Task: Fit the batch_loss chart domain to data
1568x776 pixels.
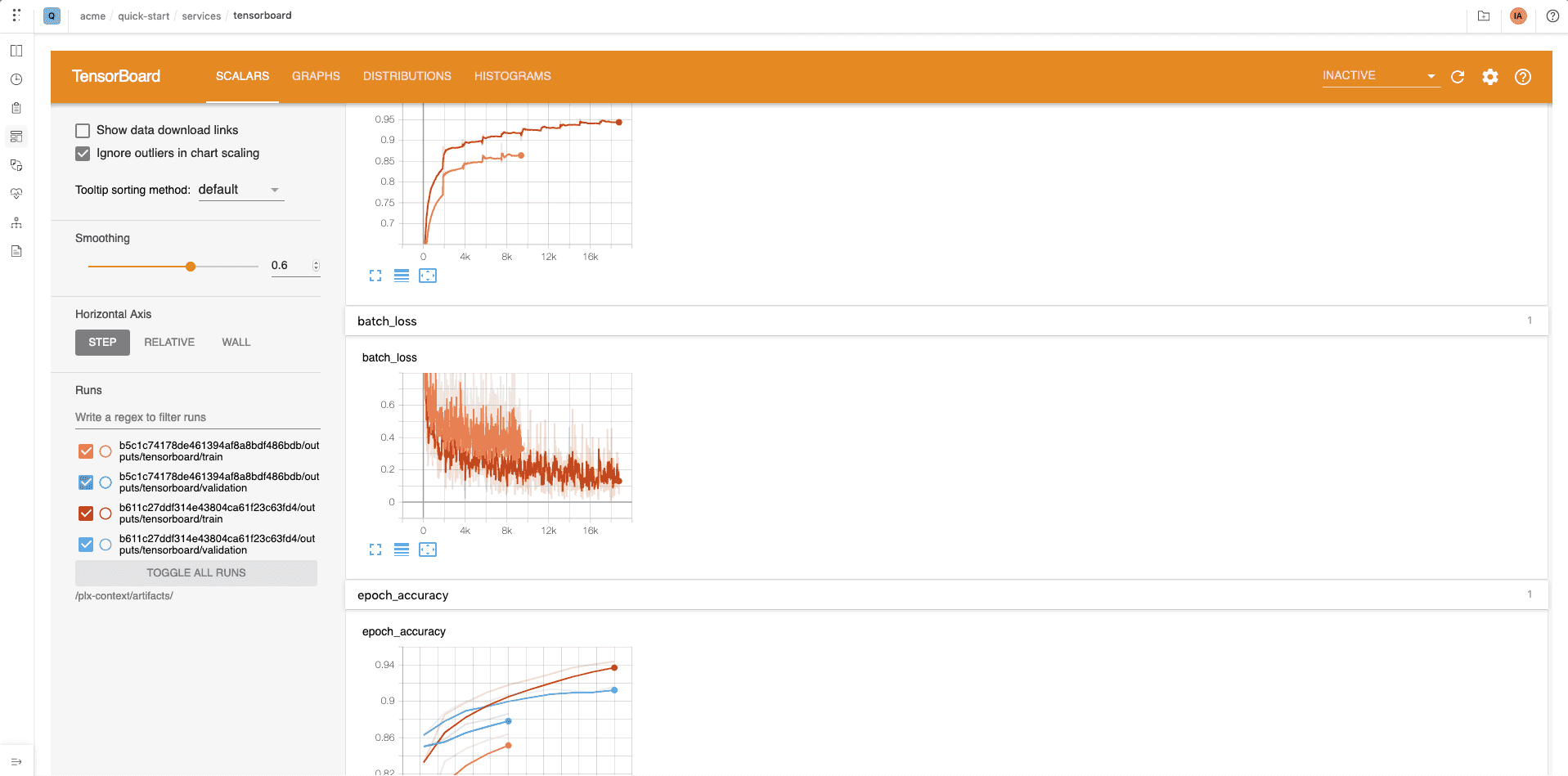Action: point(428,549)
